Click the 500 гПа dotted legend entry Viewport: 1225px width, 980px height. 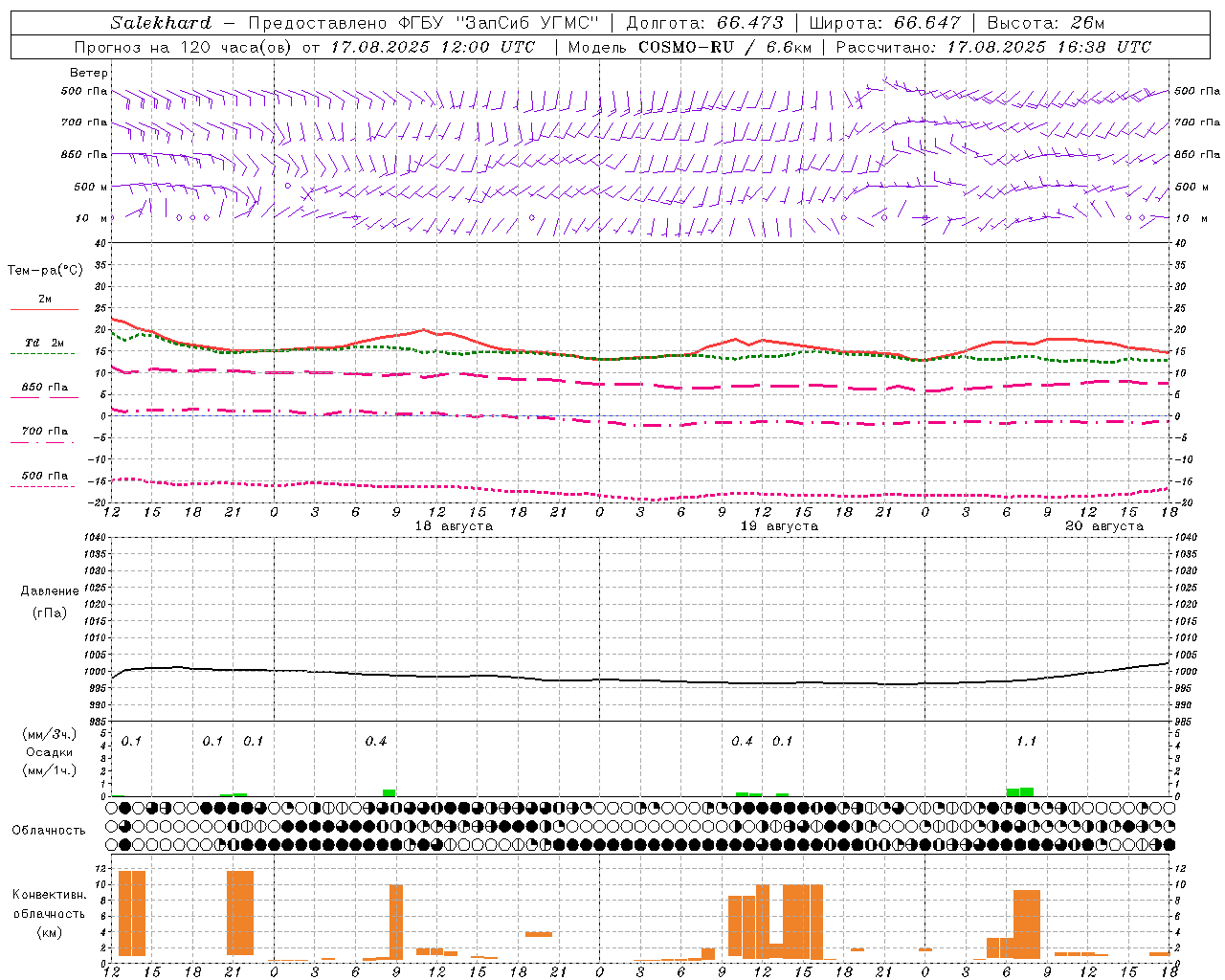pos(44,479)
